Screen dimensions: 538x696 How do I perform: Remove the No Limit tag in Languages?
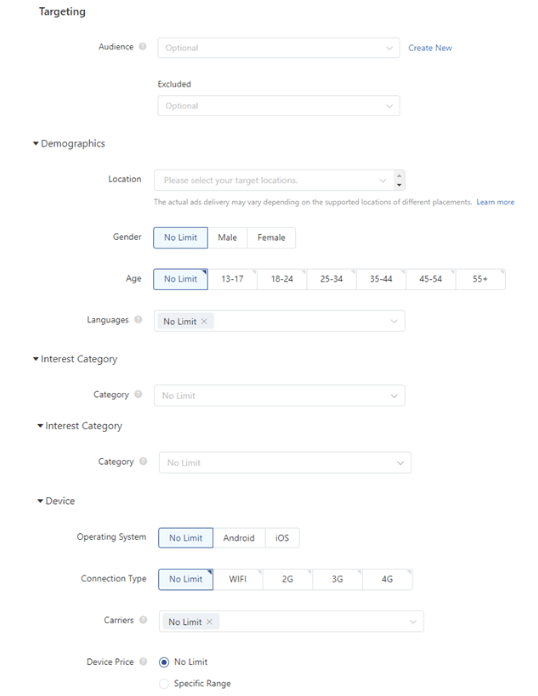click(x=204, y=321)
